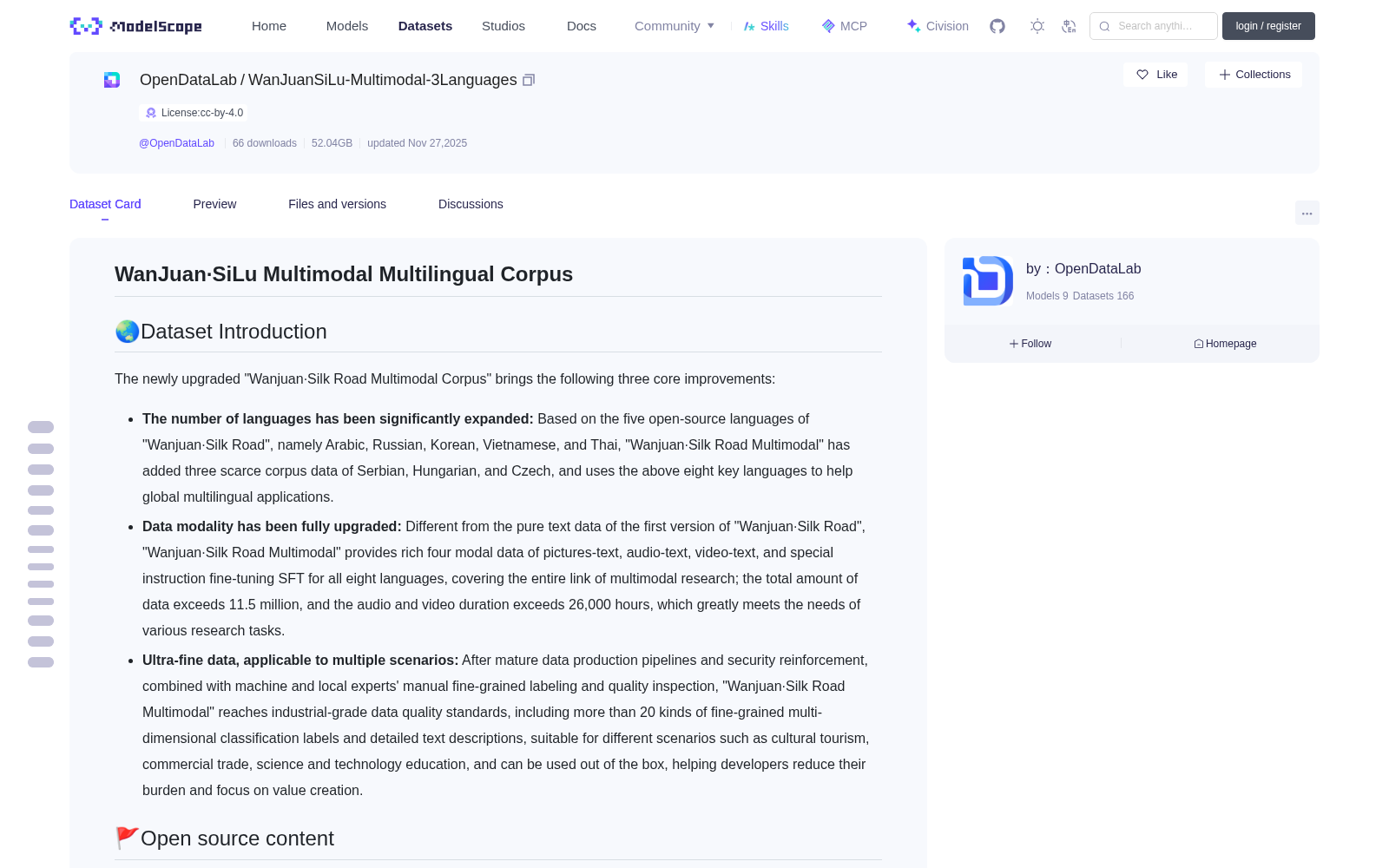Click the red flag emoji icon

pos(127,838)
